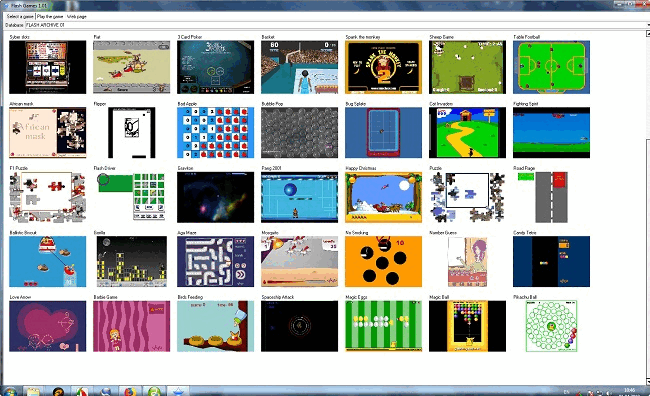Screen dimensions: 650x396
Task: Select the Bug Splake game thumbnail
Action: [x=383, y=133]
